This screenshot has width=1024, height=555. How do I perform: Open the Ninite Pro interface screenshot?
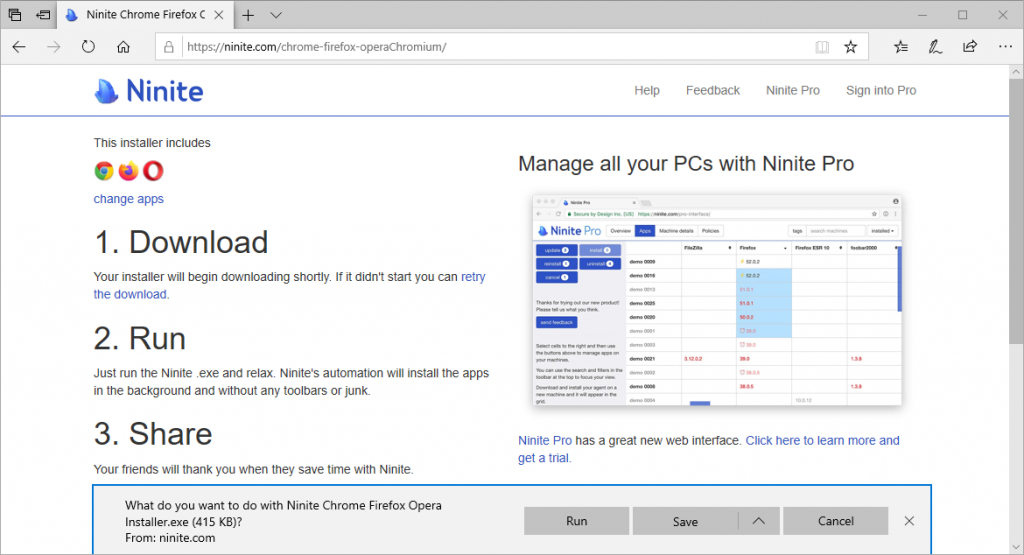point(717,300)
